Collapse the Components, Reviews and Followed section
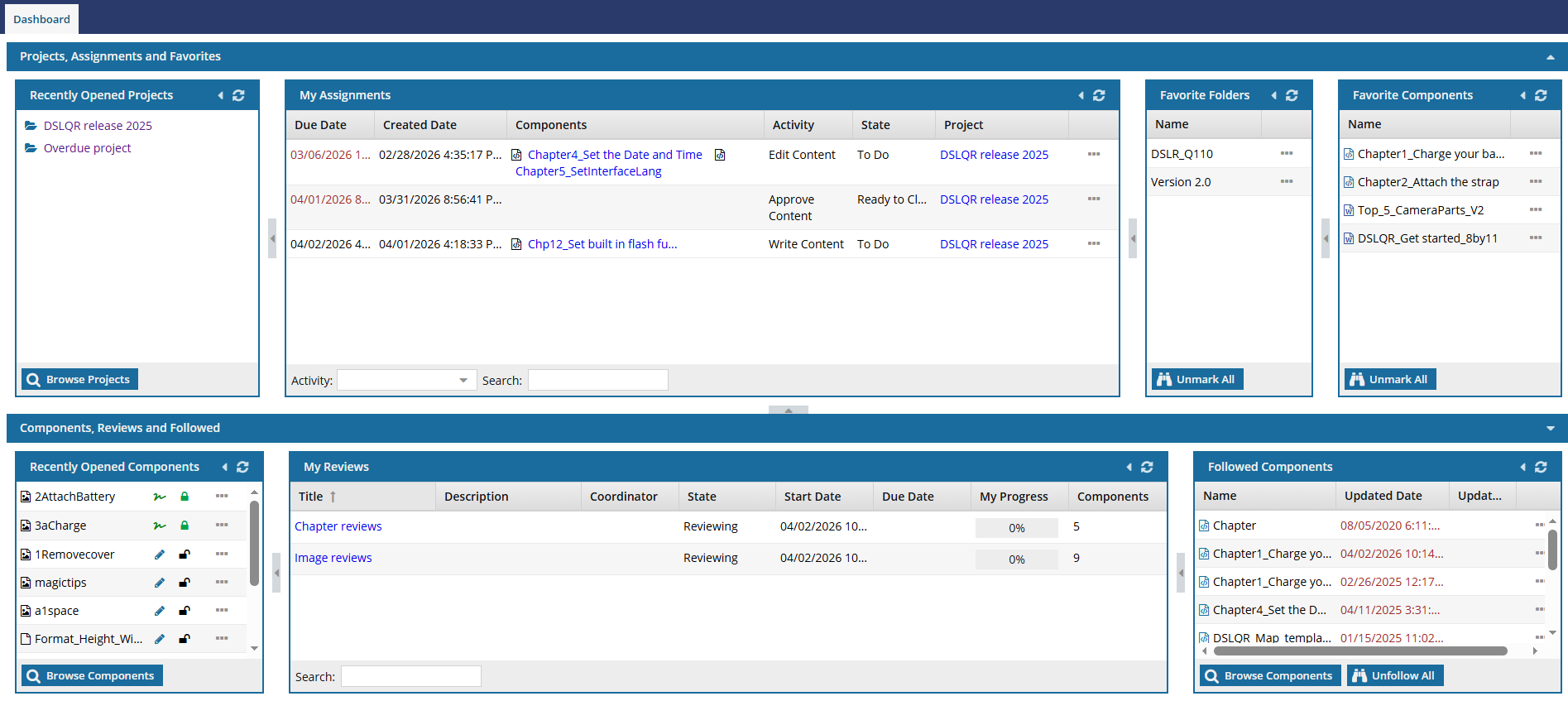This screenshot has width=1568, height=701. click(1550, 429)
